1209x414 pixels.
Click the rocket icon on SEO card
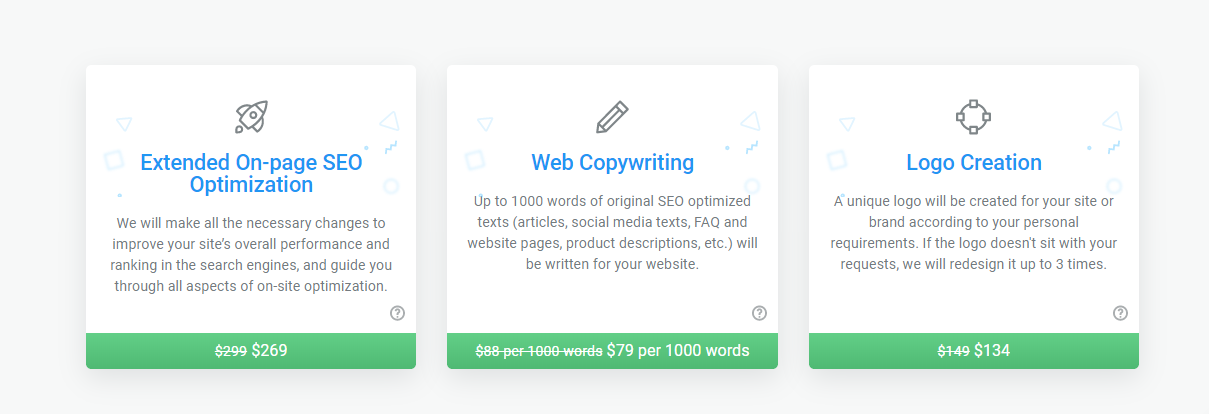click(x=251, y=117)
